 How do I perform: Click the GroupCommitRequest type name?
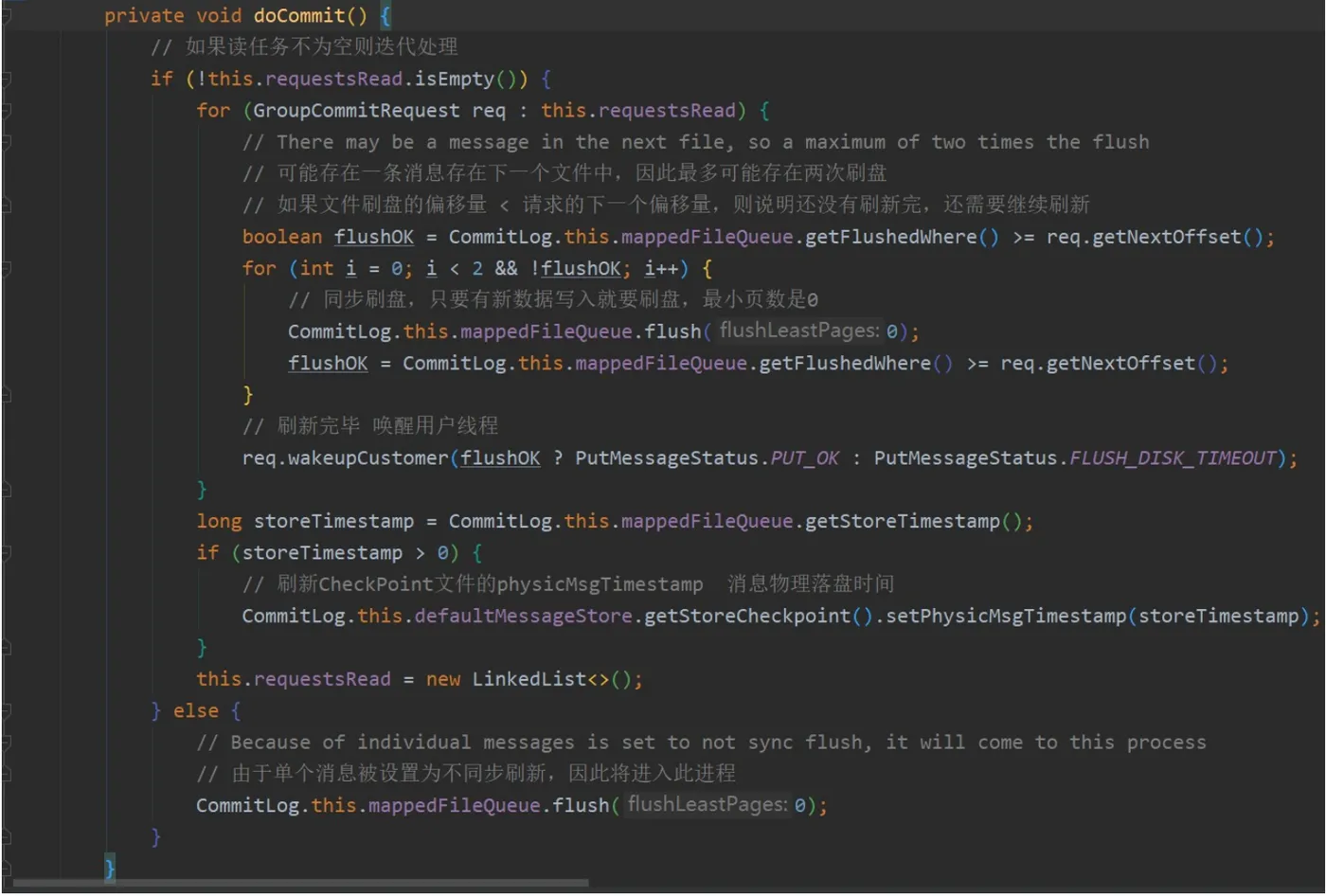356,110
